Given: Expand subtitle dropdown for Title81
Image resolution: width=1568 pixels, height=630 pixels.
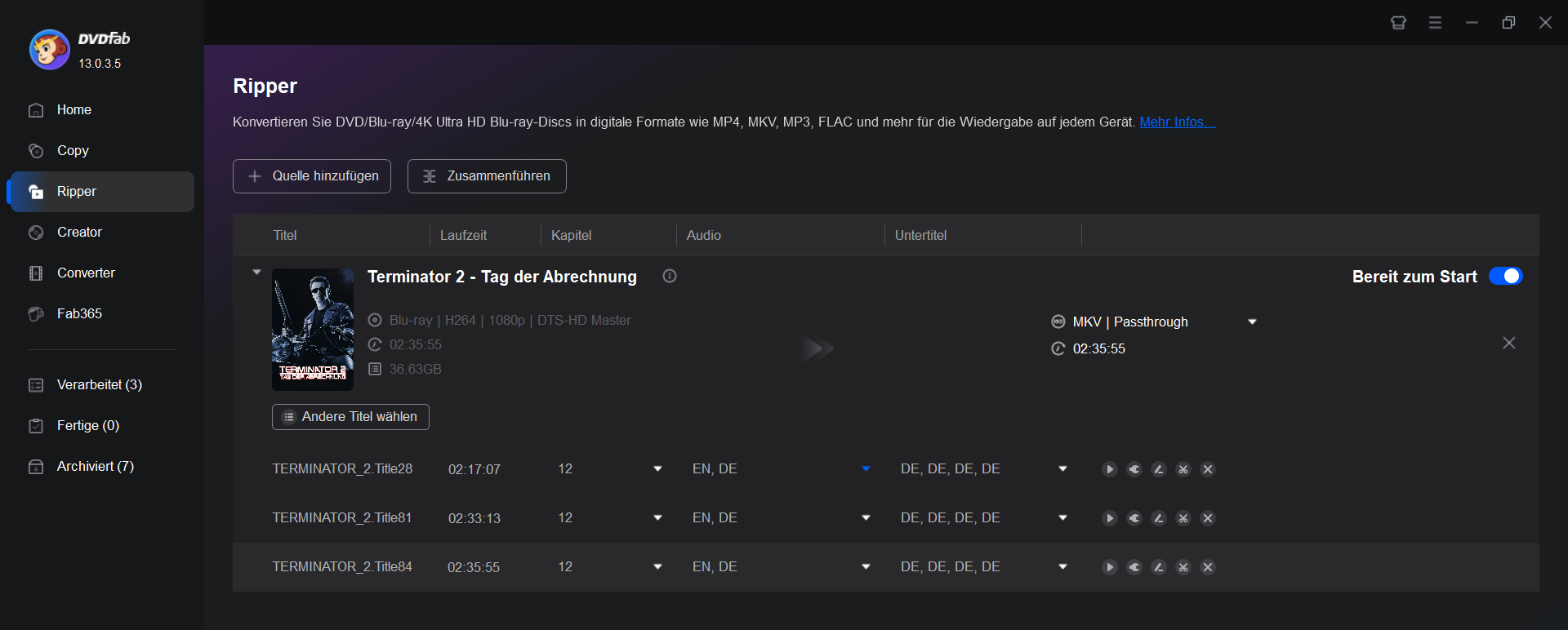Looking at the screenshot, I should 1062,517.
